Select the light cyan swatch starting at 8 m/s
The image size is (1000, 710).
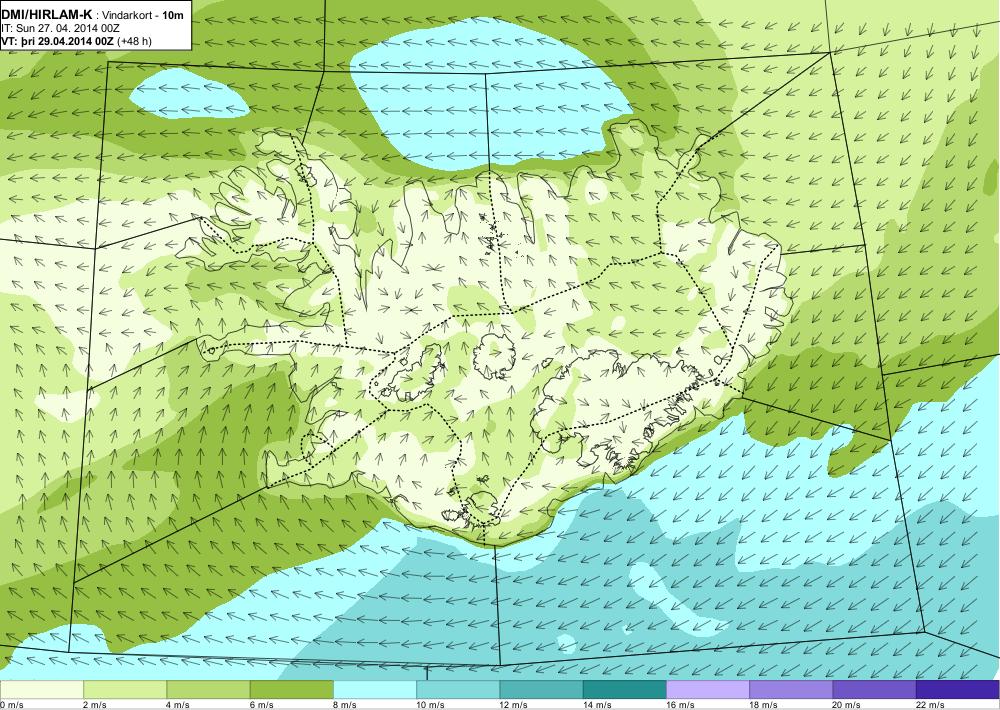[375, 690]
